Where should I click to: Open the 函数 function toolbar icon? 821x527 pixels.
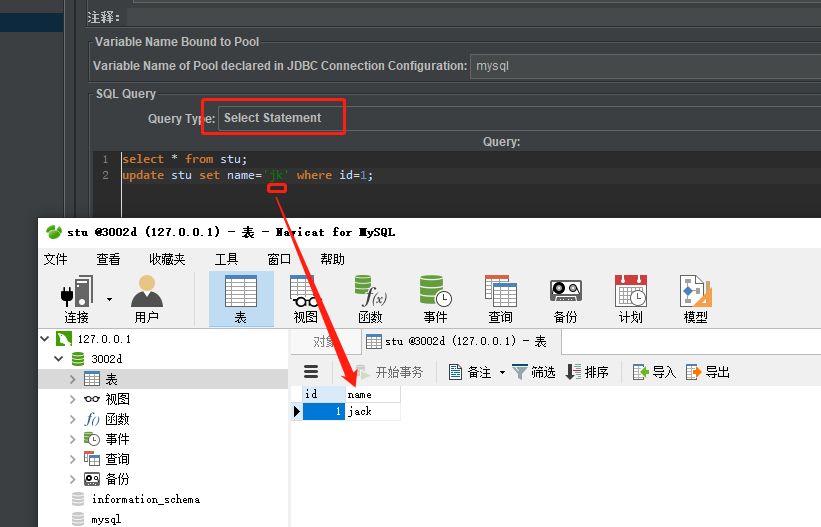click(370, 299)
